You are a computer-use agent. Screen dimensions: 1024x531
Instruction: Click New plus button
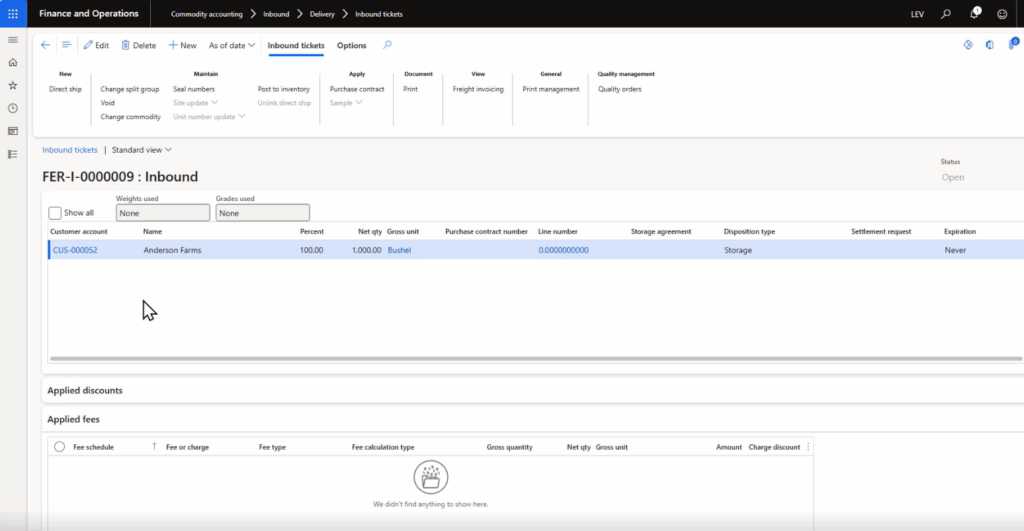coord(183,45)
